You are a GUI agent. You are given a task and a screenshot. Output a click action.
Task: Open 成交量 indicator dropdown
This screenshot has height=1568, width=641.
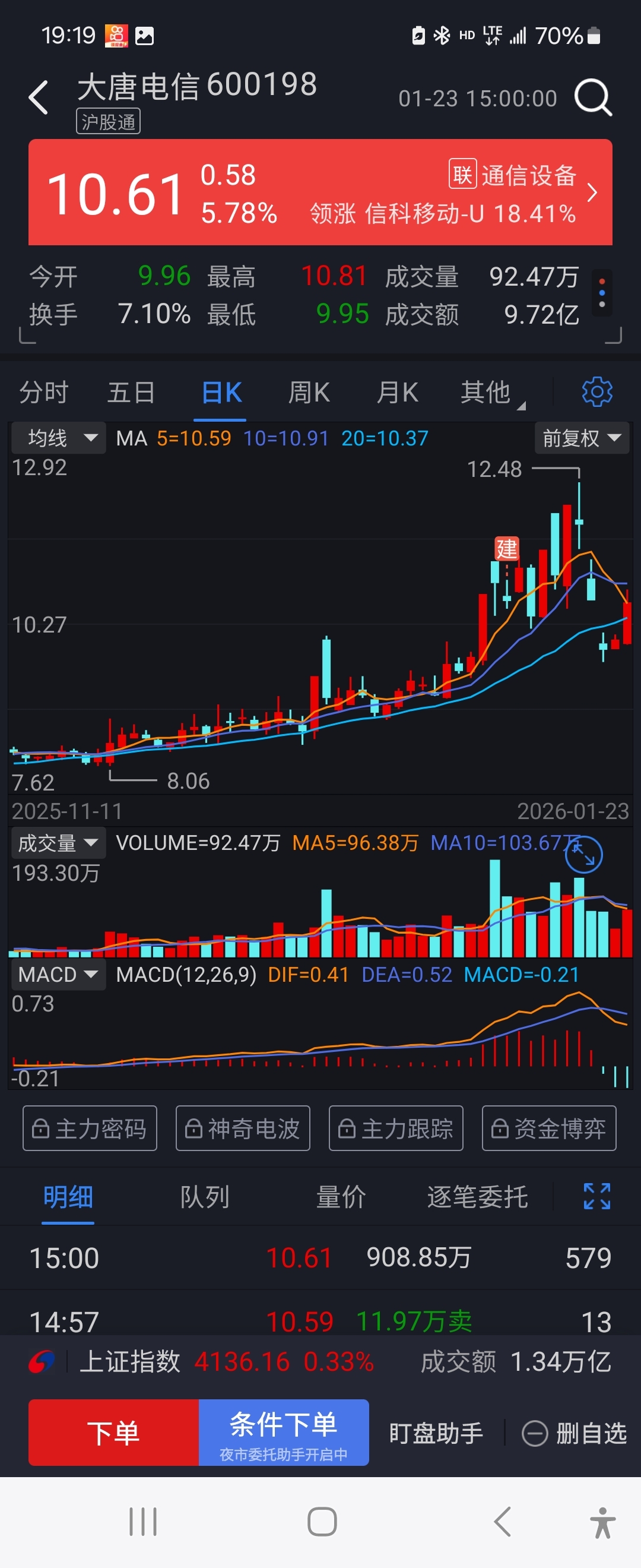click(x=59, y=843)
